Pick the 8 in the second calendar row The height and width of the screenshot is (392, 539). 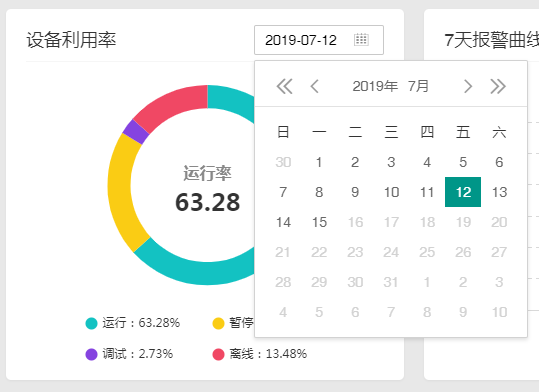319,192
